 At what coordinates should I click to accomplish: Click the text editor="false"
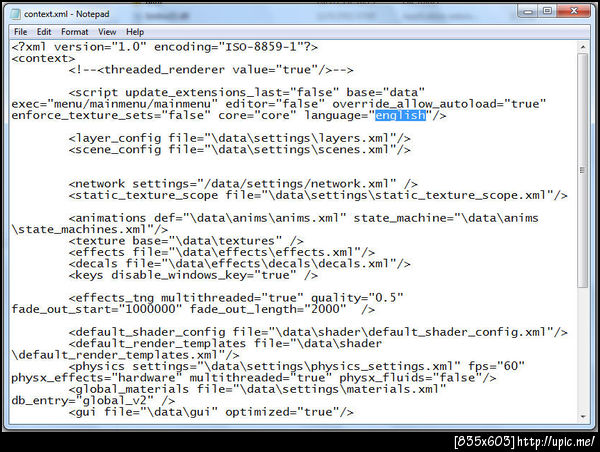point(275,104)
